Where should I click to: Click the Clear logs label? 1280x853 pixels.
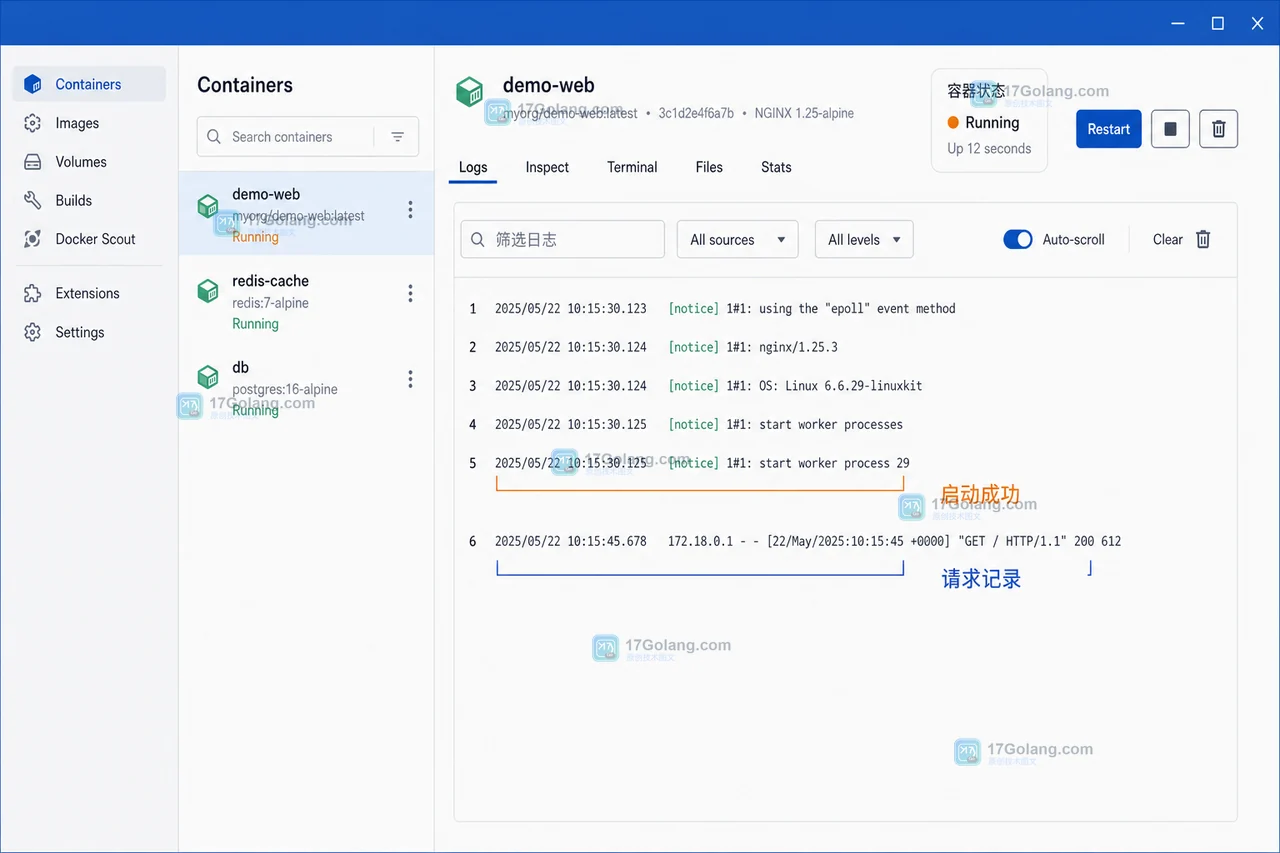tap(1168, 240)
